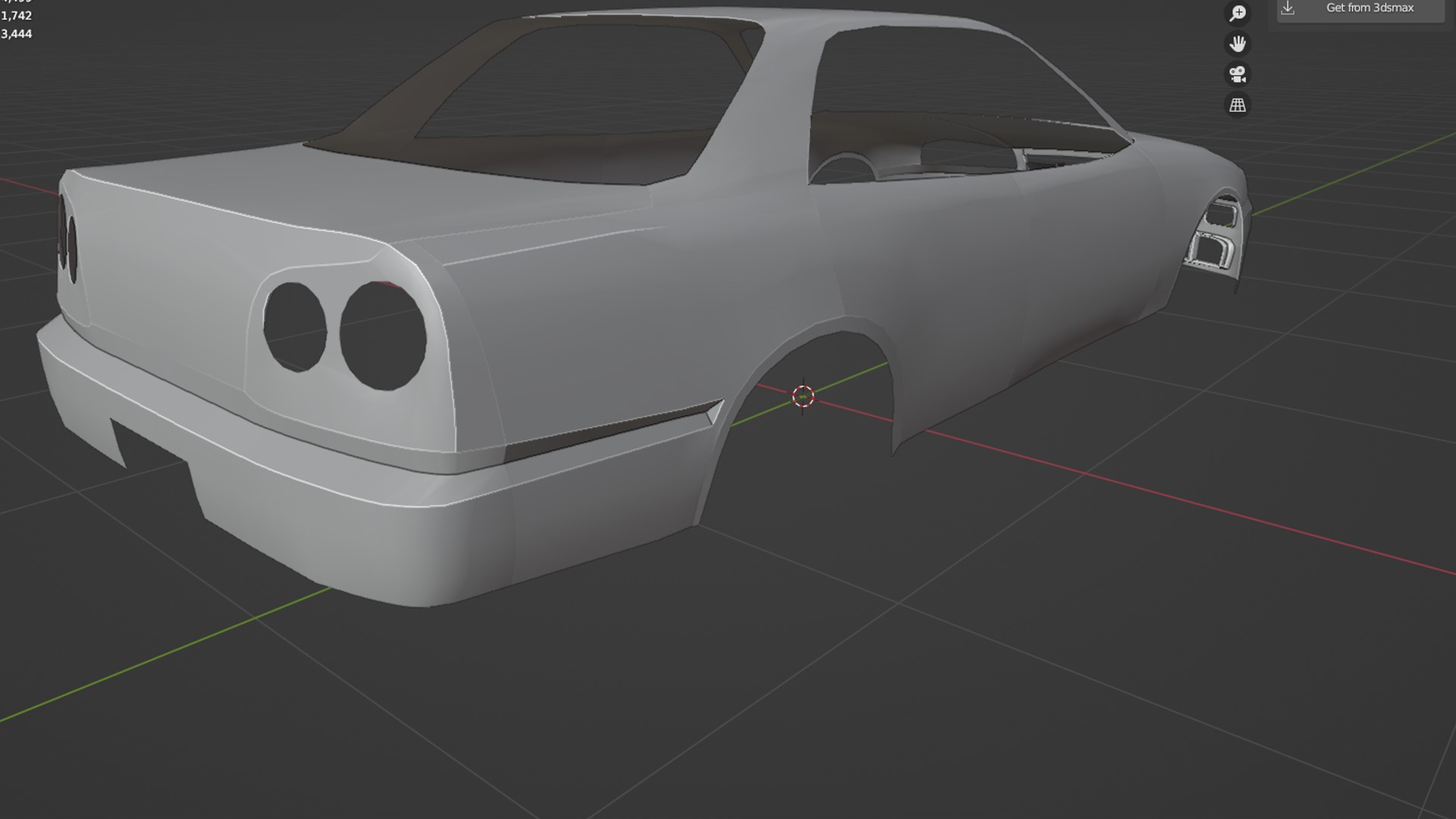
Task: Click the 3D cursor crosshair
Action: (803, 396)
